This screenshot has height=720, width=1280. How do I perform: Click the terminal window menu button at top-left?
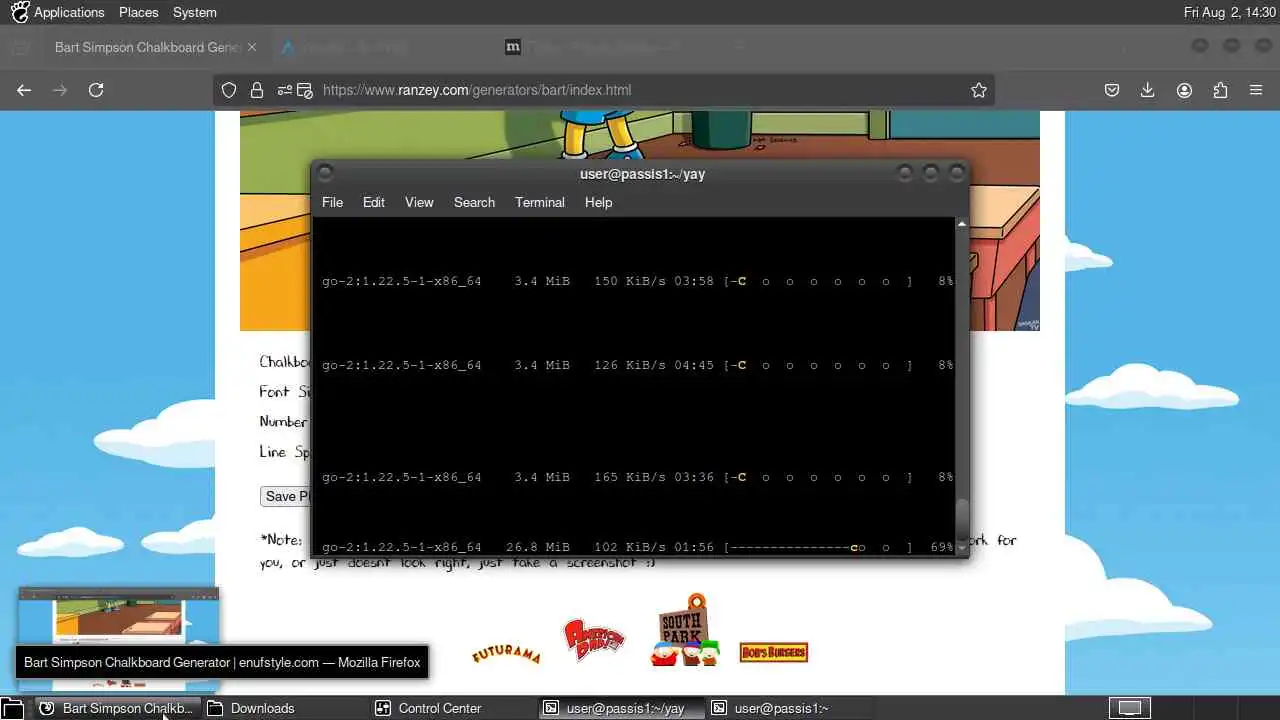coord(325,174)
